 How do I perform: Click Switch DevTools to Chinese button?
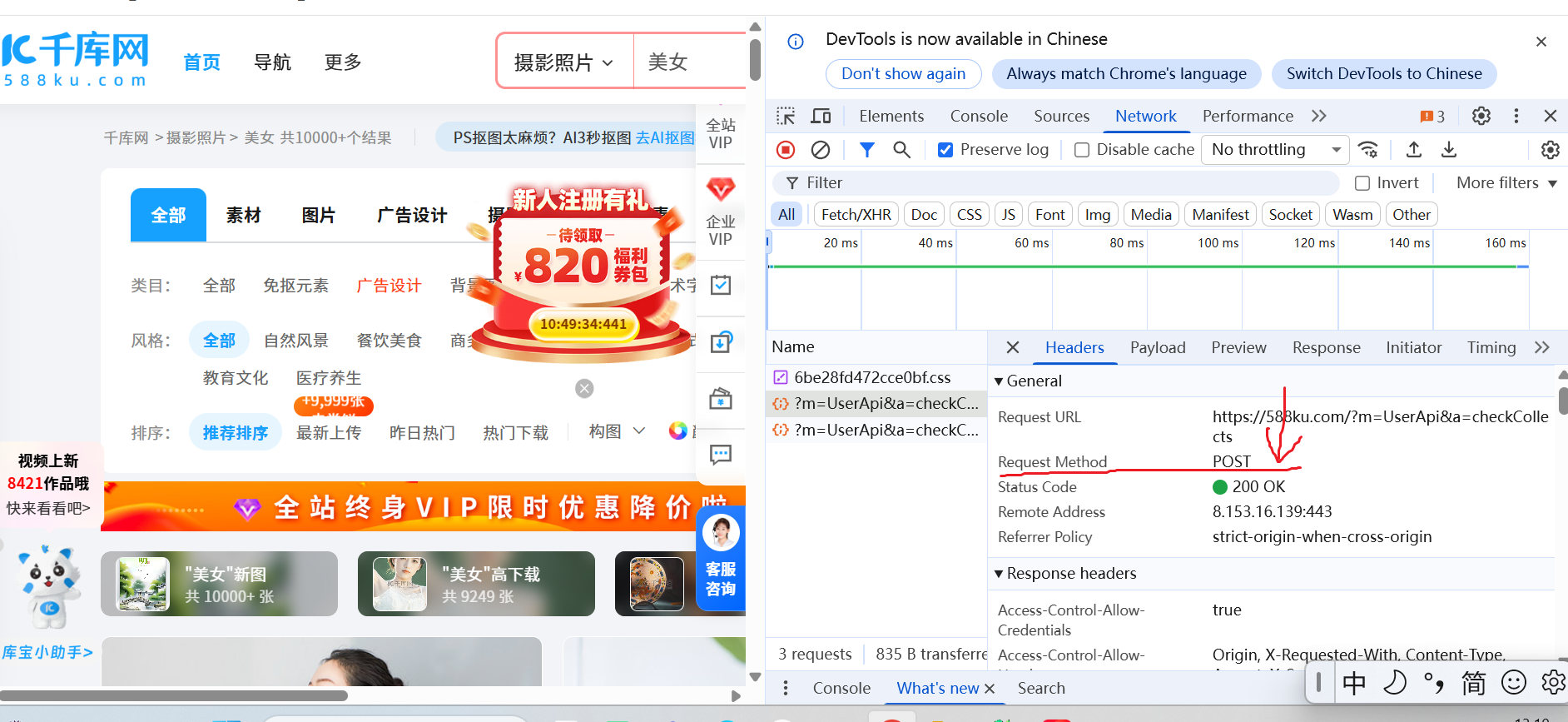click(1384, 74)
